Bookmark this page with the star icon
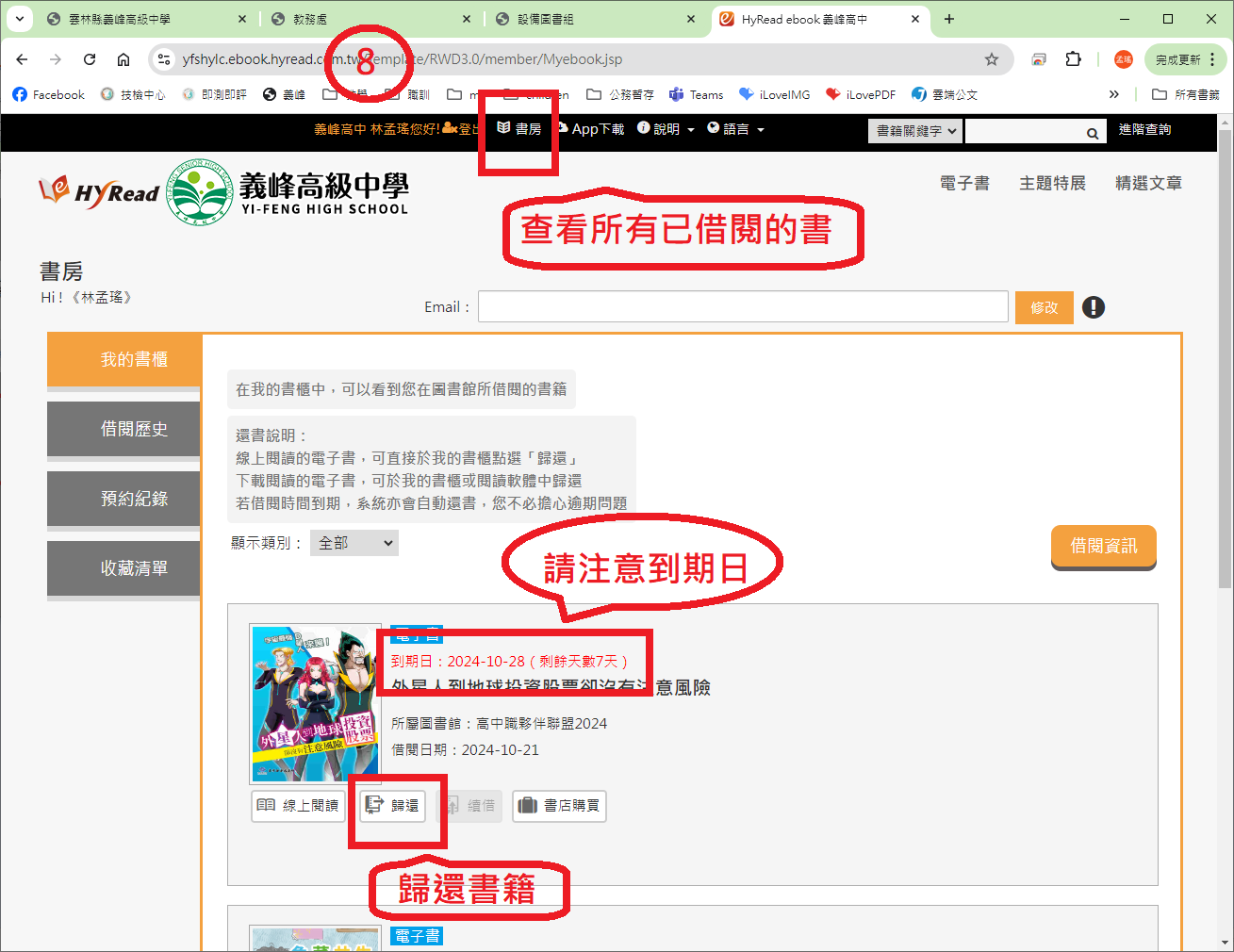 coord(992,59)
